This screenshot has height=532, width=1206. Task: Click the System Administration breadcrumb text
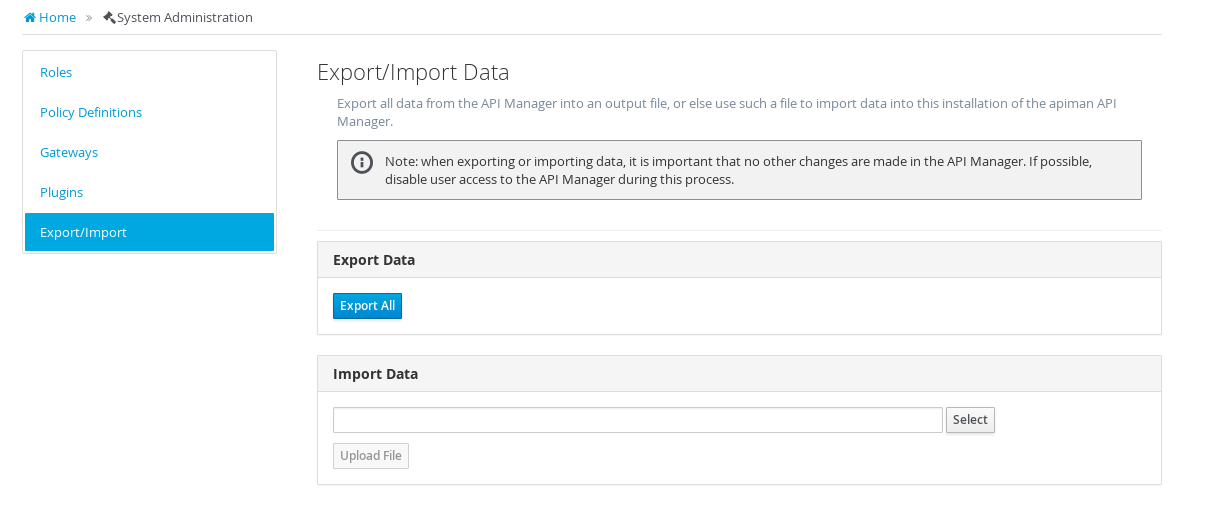[185, 18]
